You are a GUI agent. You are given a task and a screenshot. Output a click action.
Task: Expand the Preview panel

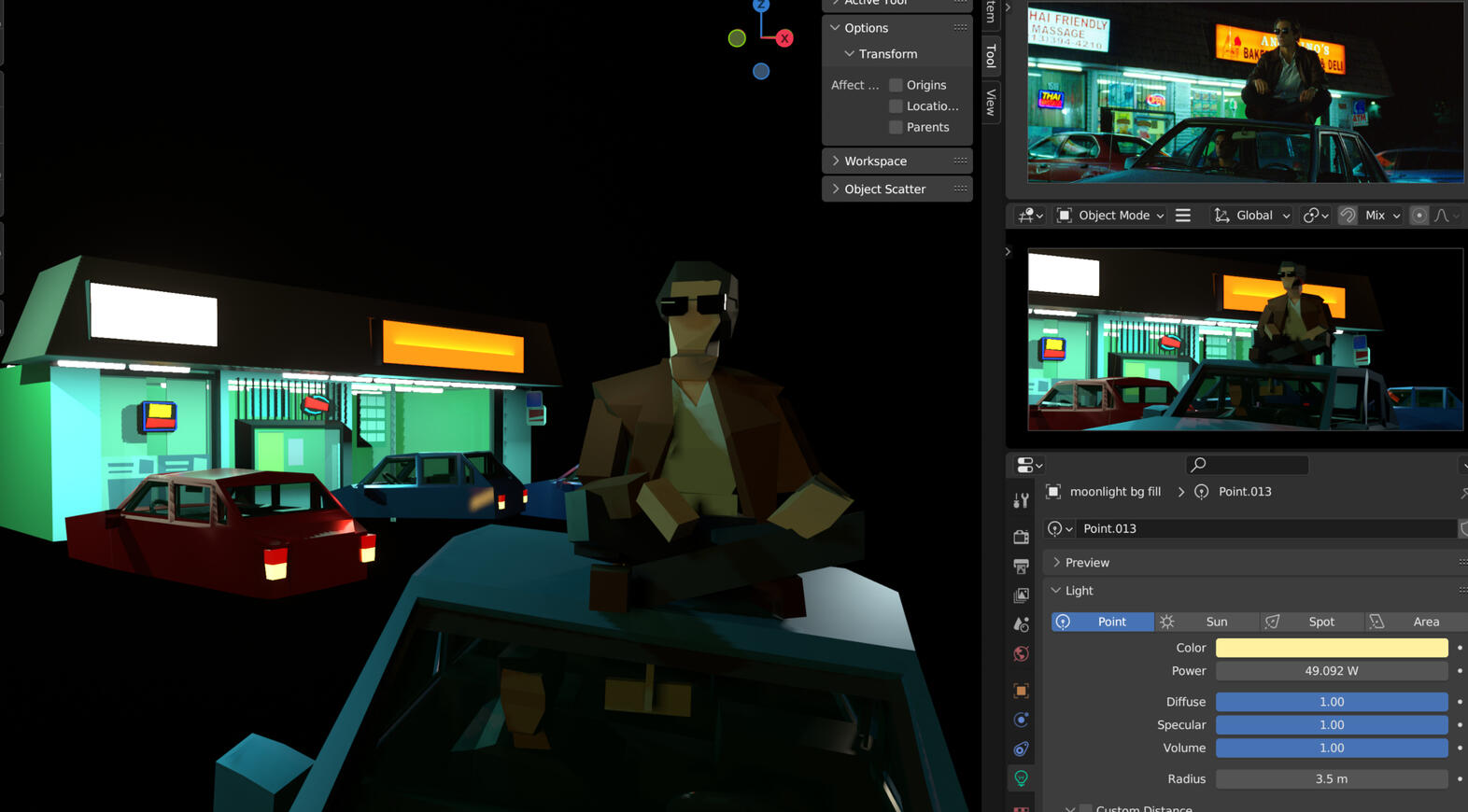pos(1087,563)
